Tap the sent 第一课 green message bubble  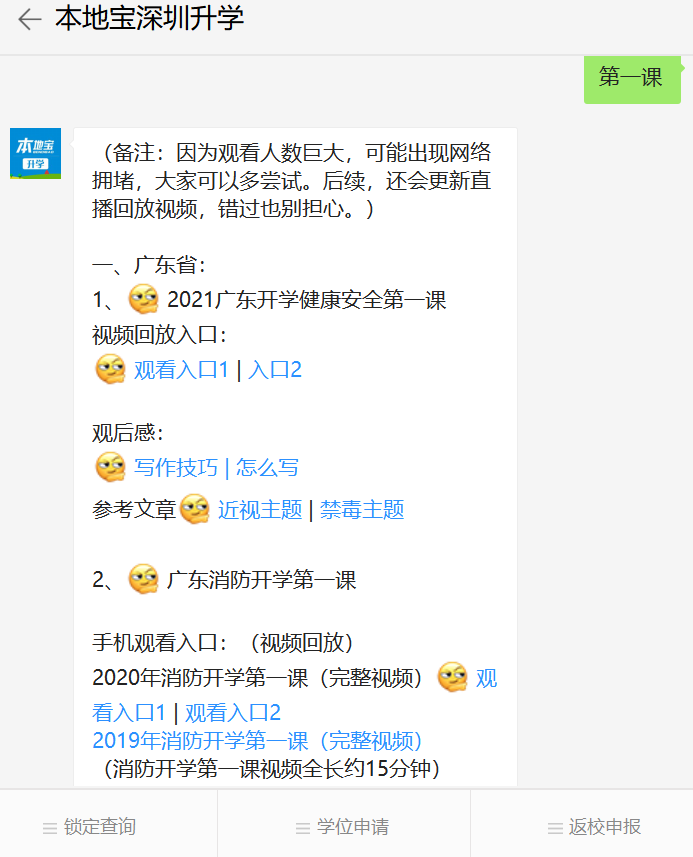pos(632,79)
